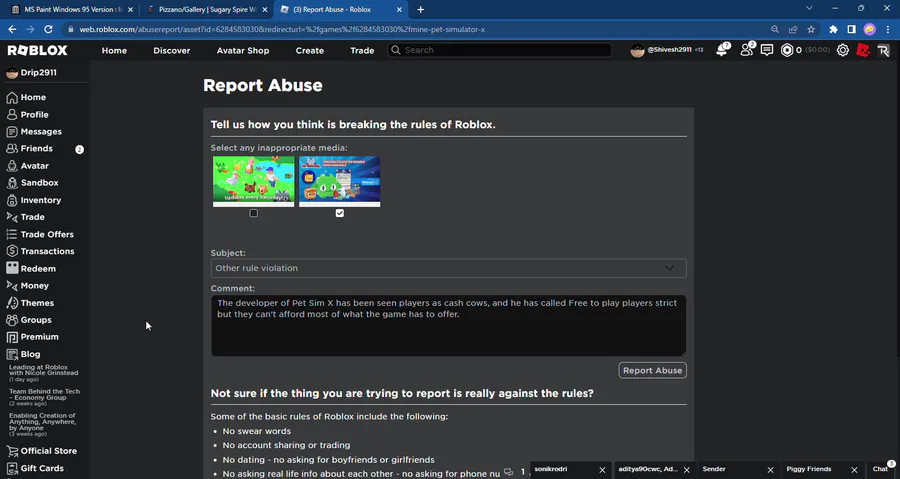The image size is (900, 479).
Task: Select the Report Abuse - Roblox tab
Action: (x=341, y=10)
